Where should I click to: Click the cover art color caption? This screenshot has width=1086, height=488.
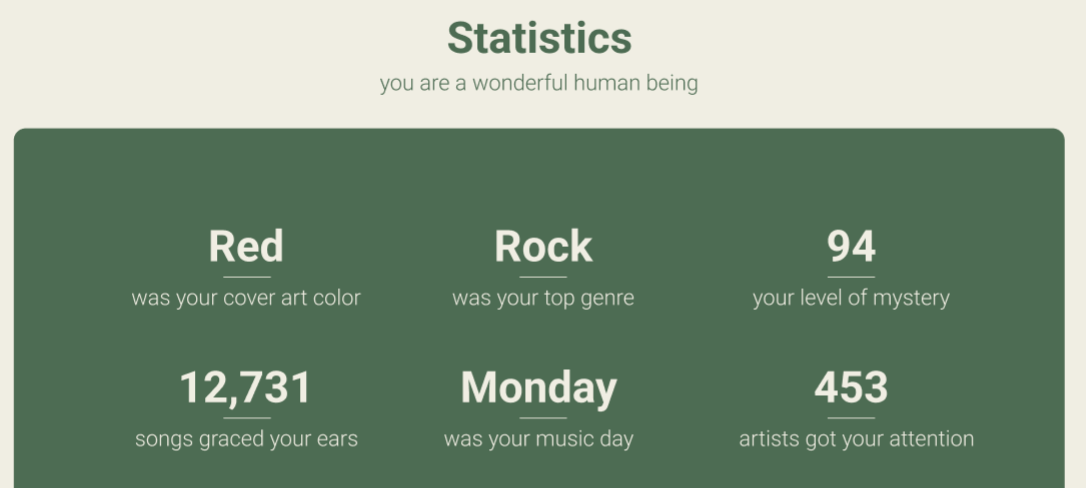pos(246,298)
